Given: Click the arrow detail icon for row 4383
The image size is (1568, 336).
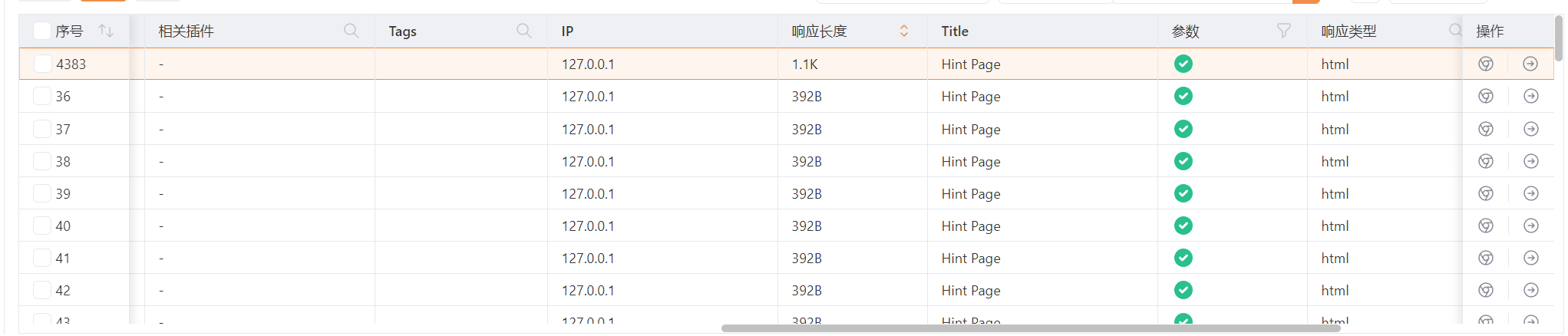Looking at the screenshot, I should [1530, 64].
